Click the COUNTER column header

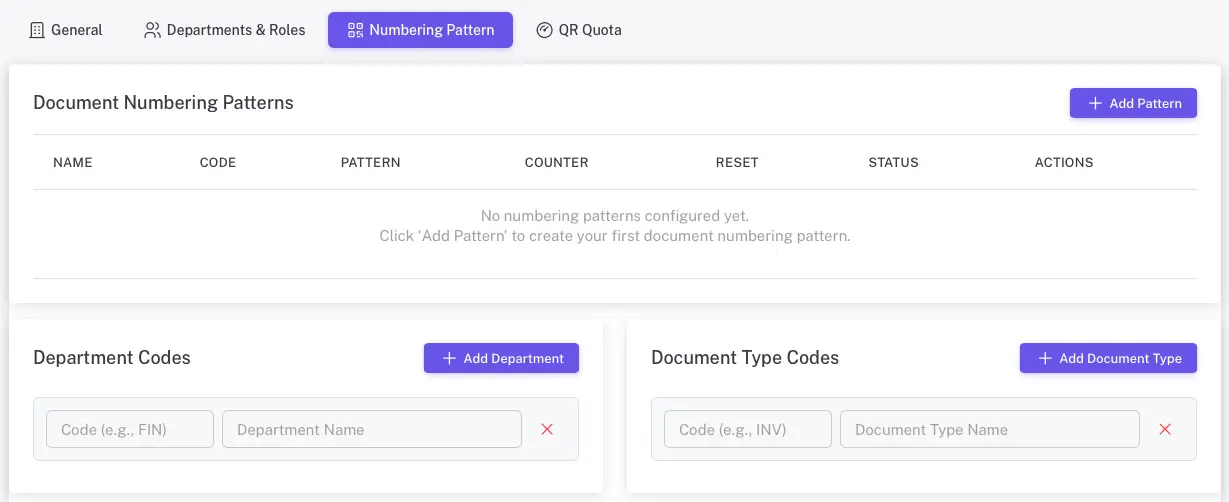point(556,162)
